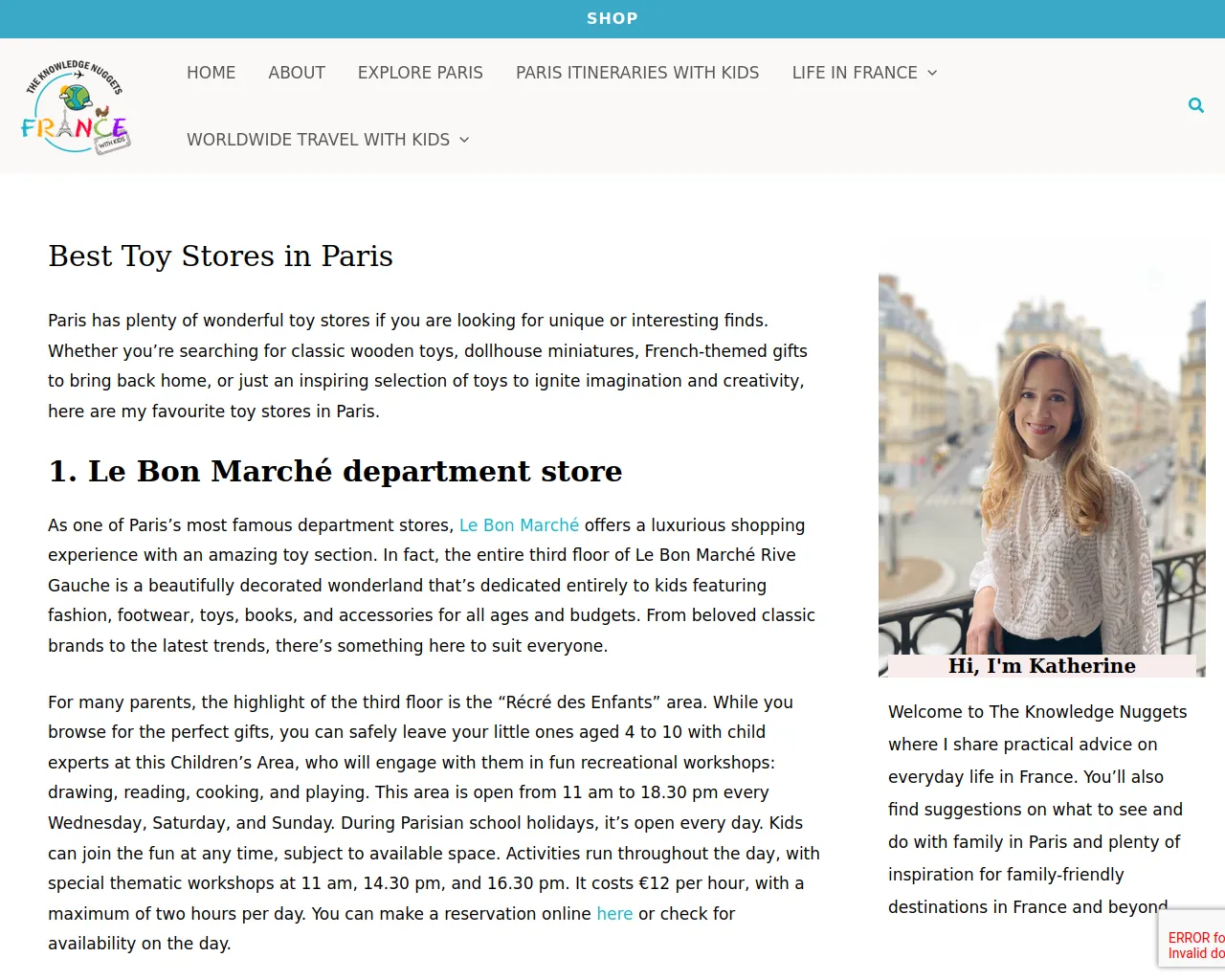
Task: Click the Récré des Enfants paragraph
Action: [434, 823]
